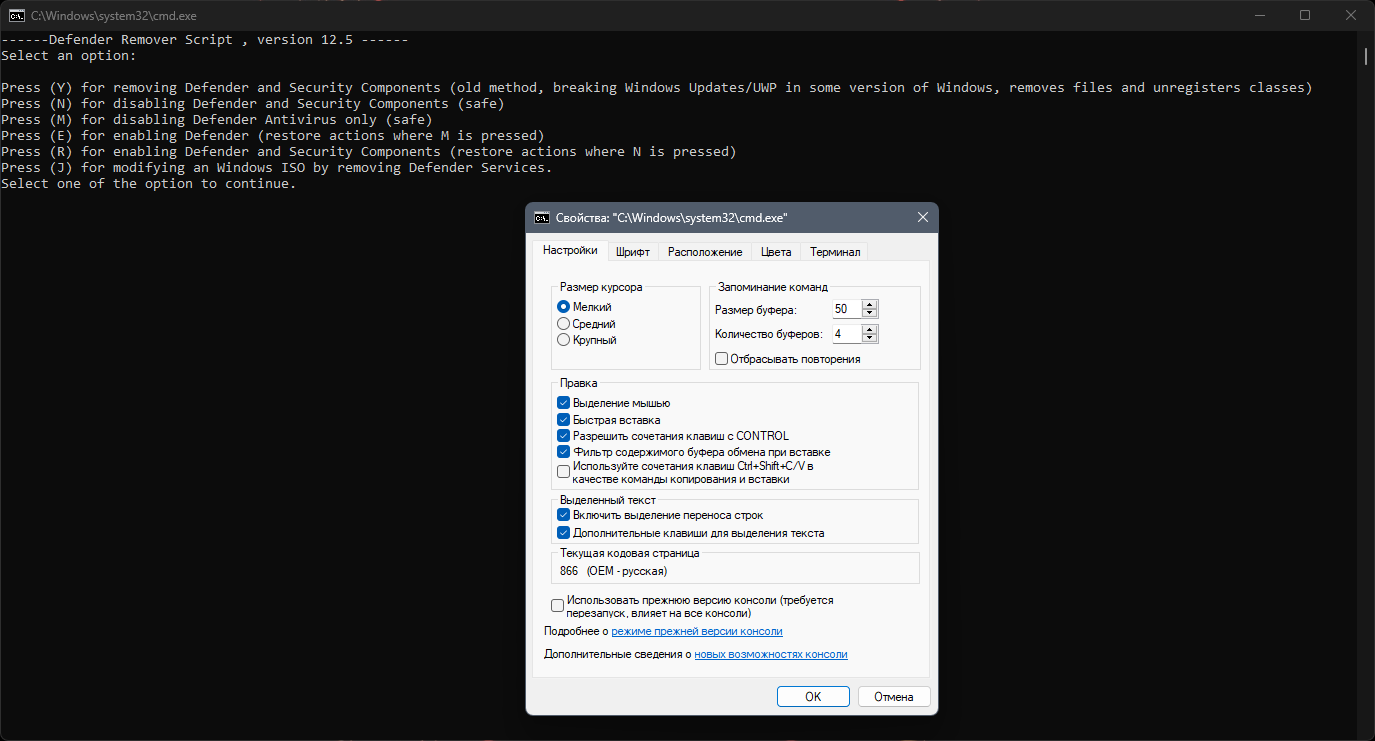Increase Количество буферов using the up arrow
The width and height of the screenshot is (1375, 741).
tap(870, 329)
